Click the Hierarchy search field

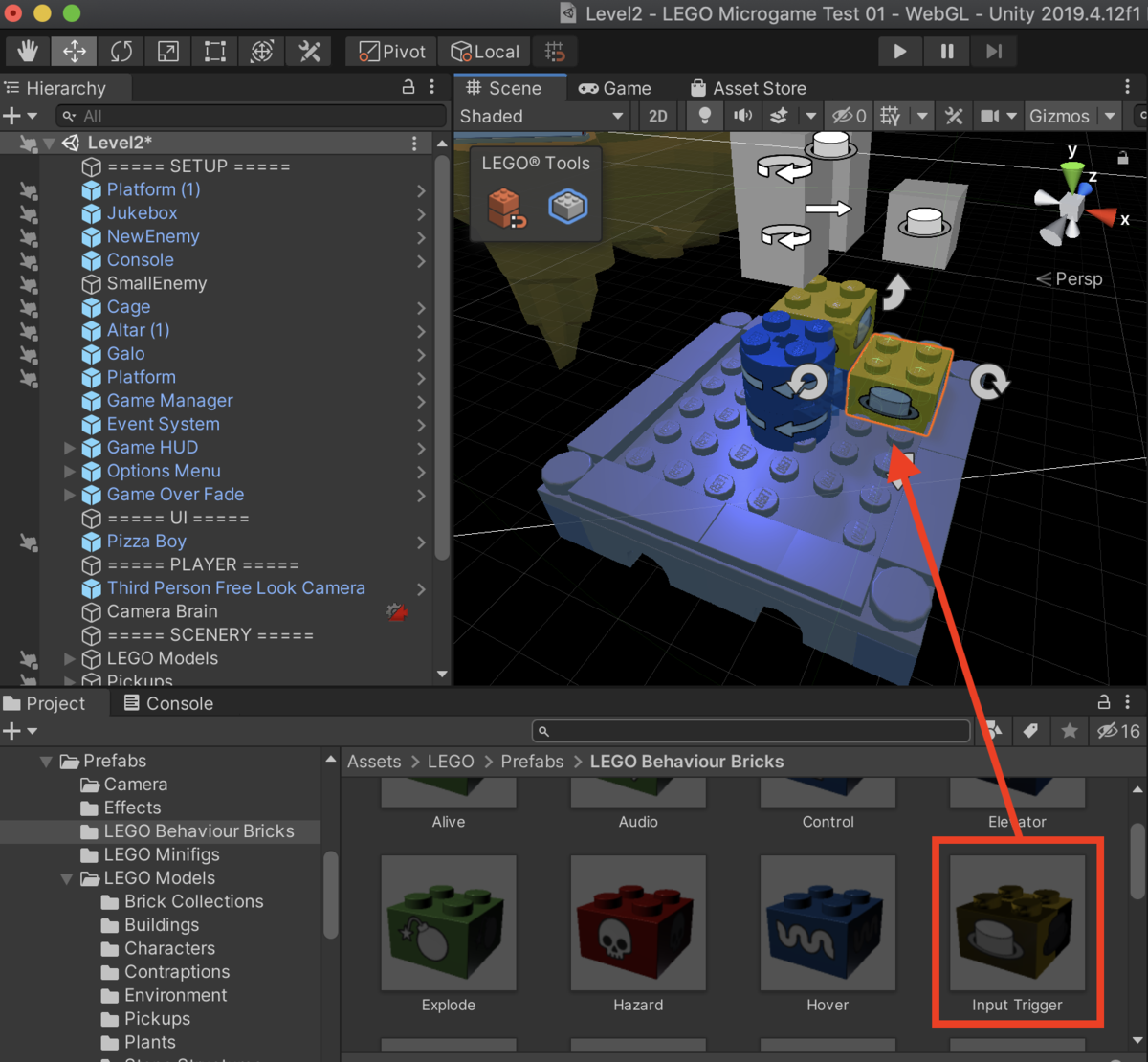pos(253,116)
